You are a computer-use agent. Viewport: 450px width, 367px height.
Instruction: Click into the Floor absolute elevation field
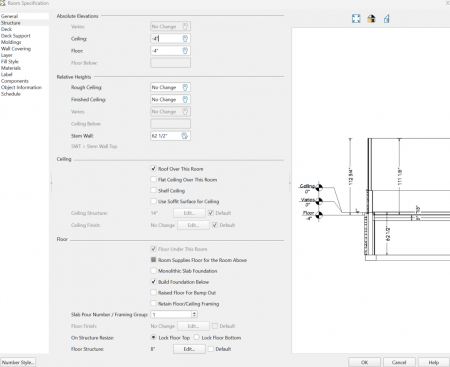(170, 51)
